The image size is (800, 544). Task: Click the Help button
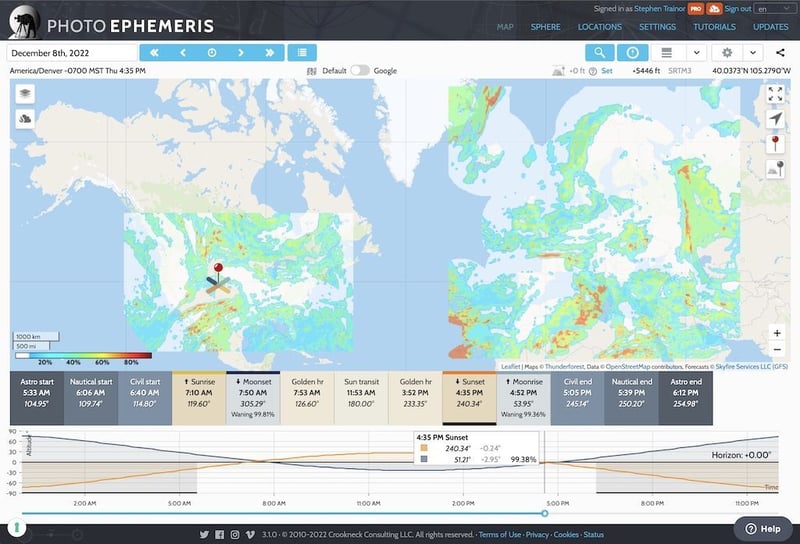coord(763,529)
